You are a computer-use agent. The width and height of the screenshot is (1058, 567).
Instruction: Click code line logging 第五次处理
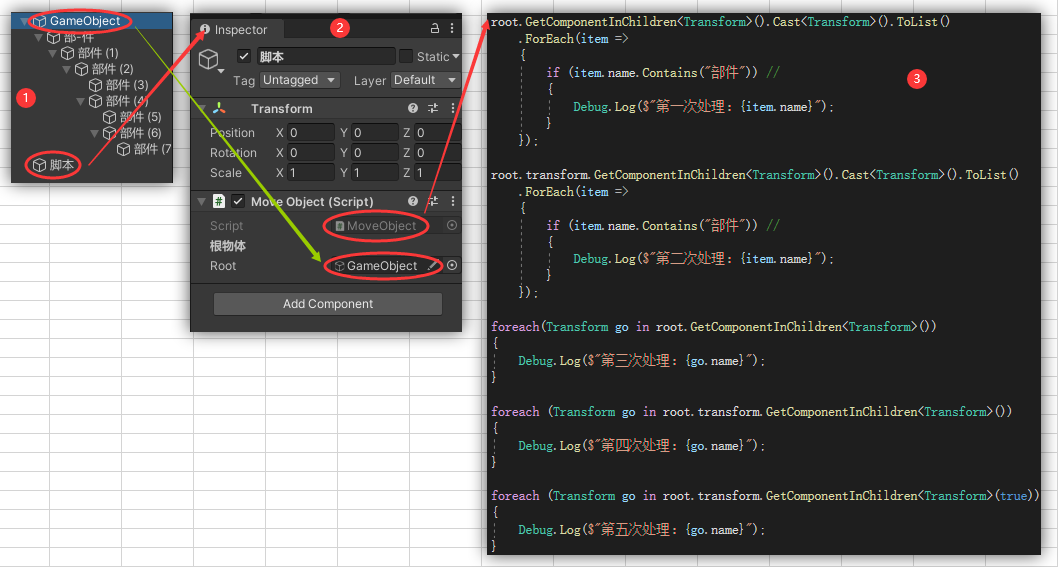pos(641,530)
